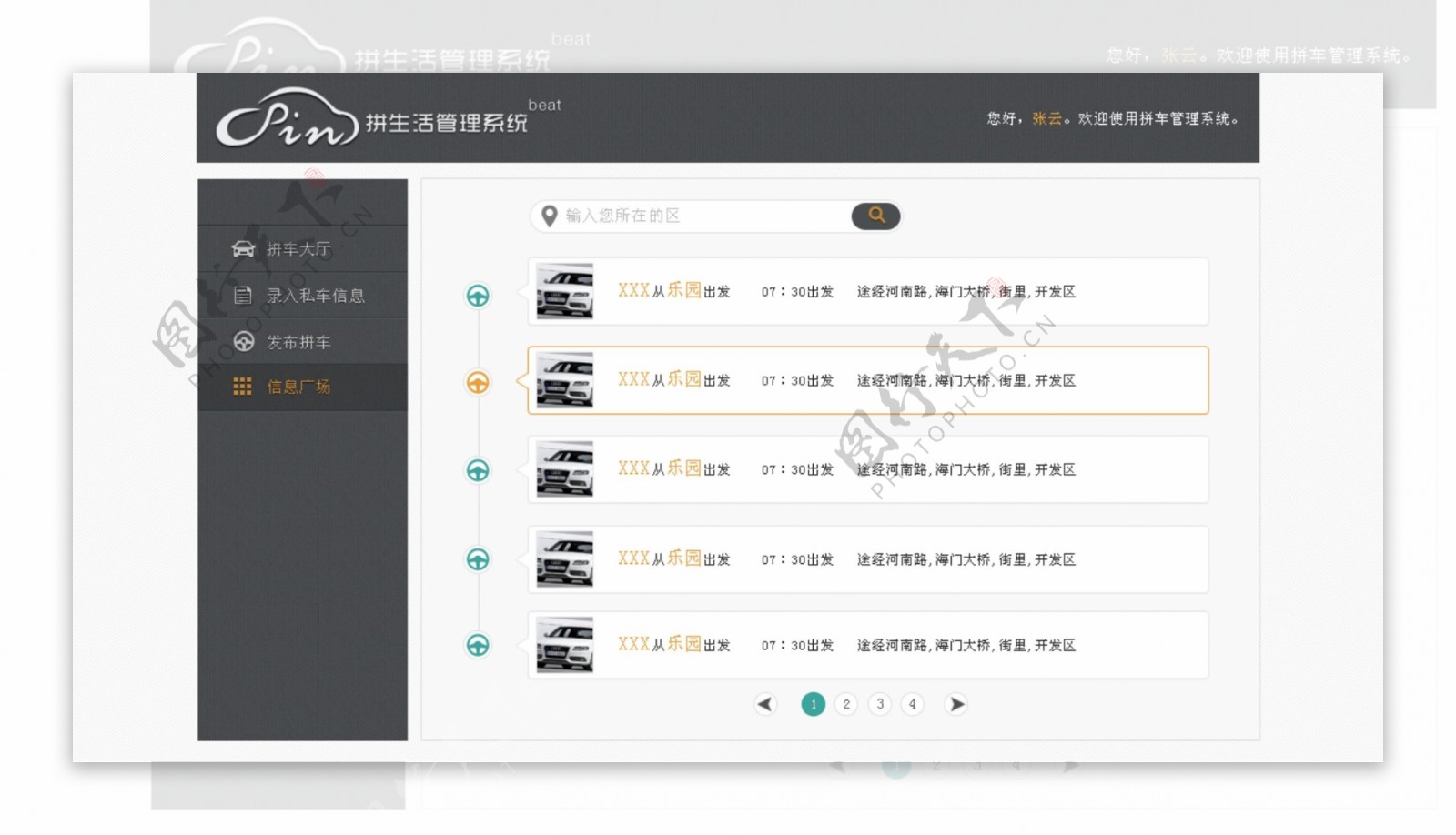Open the car thumbnail in the fourth listing

564,558
